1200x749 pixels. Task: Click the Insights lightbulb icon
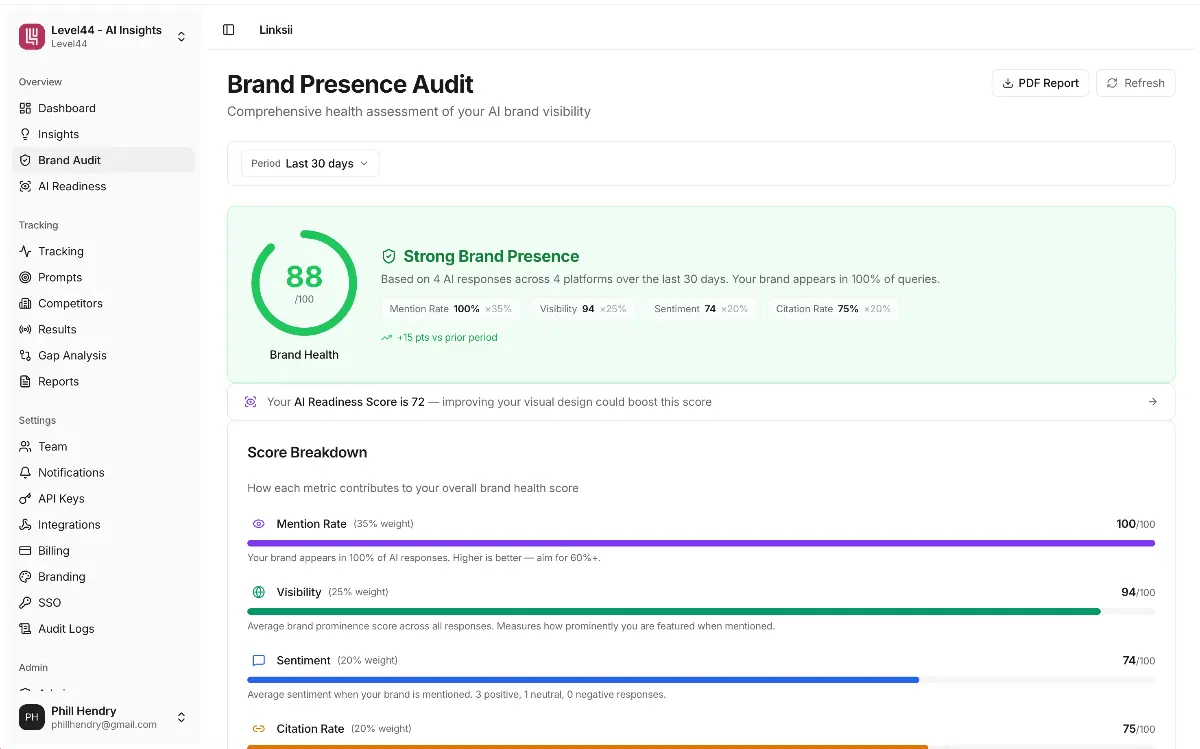coord(26,134)
